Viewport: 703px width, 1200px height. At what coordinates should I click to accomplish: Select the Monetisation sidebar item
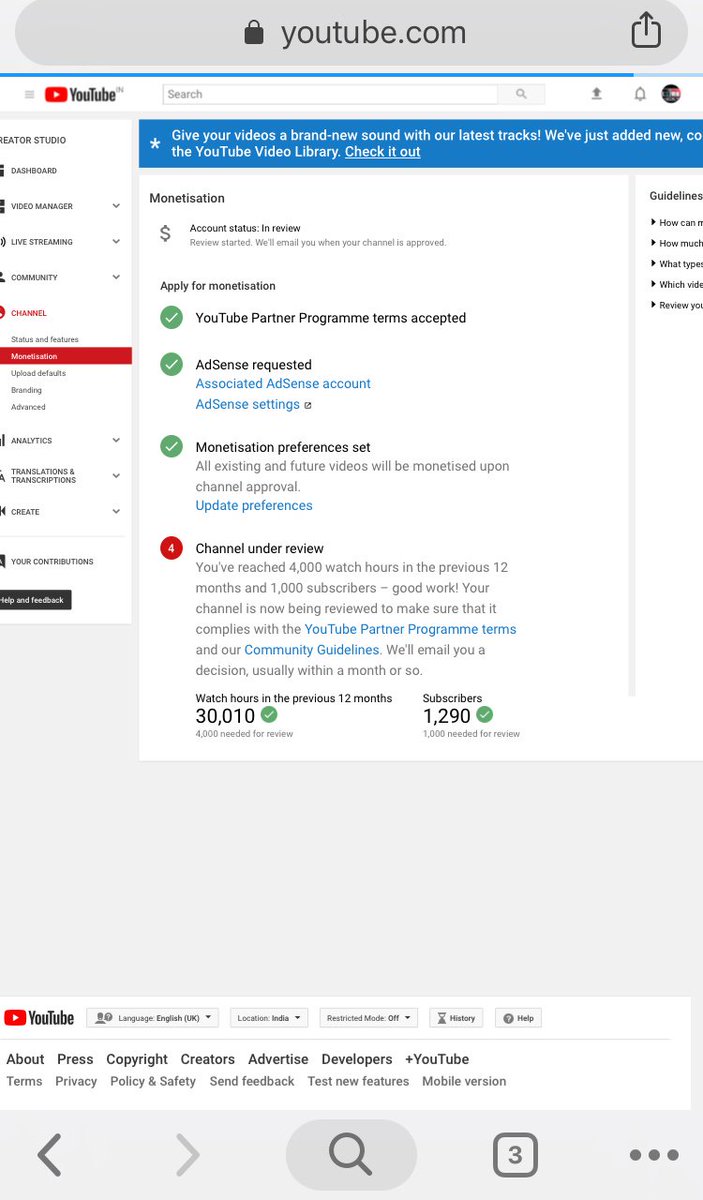[66, 356]
